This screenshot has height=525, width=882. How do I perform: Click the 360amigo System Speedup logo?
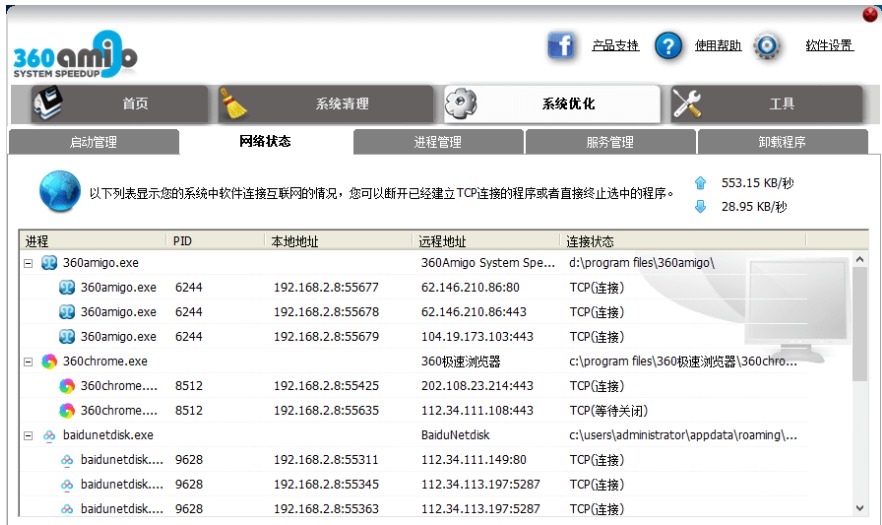75,55
